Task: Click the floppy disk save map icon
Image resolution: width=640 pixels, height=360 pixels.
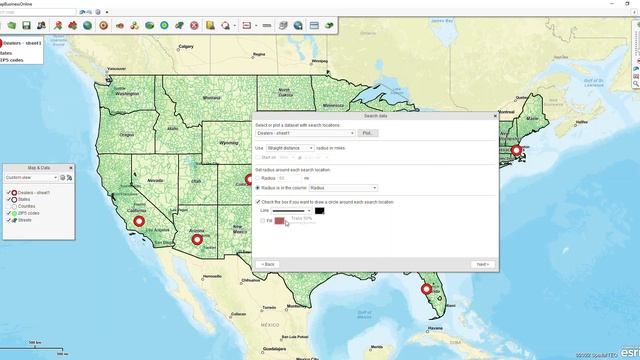Action: coord(27,25)
